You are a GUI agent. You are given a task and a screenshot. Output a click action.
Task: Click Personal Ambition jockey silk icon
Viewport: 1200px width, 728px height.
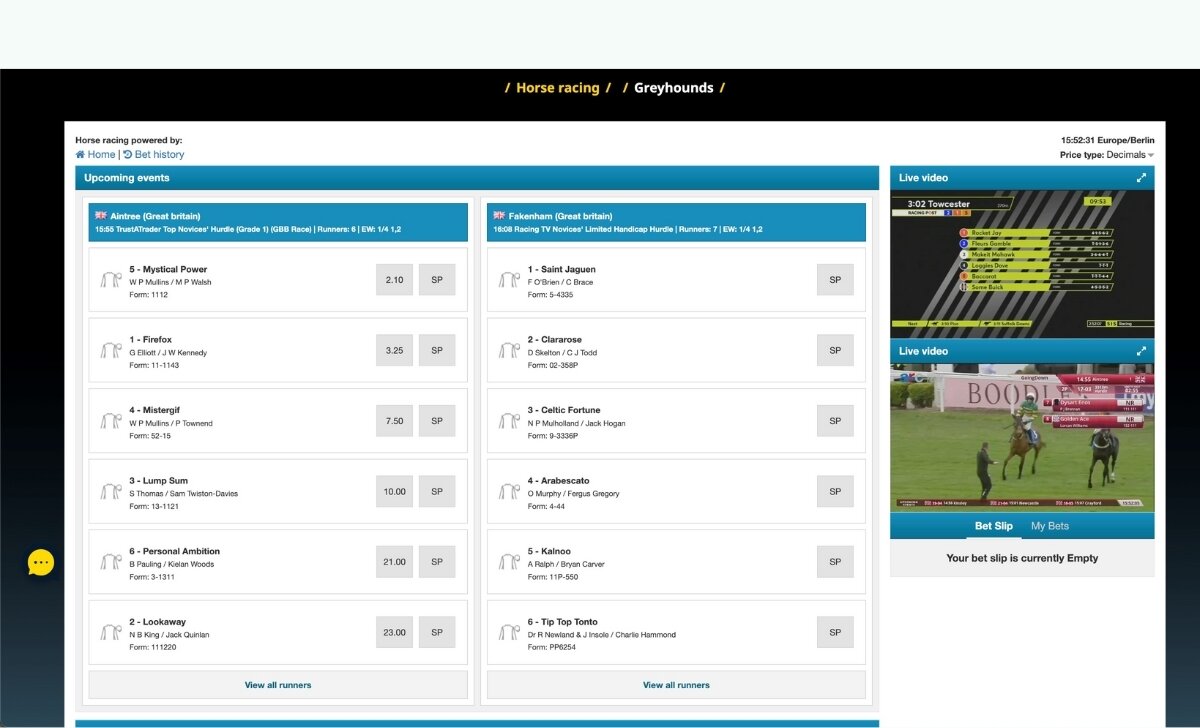pos(111,562)
